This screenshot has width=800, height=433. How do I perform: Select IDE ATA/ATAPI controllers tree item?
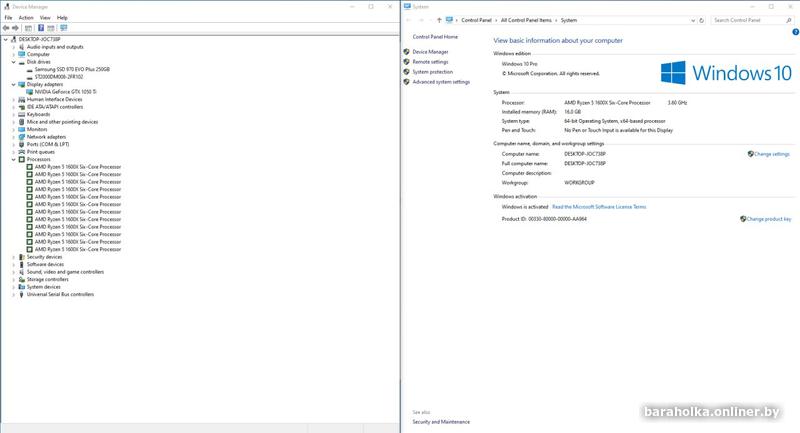55,107
